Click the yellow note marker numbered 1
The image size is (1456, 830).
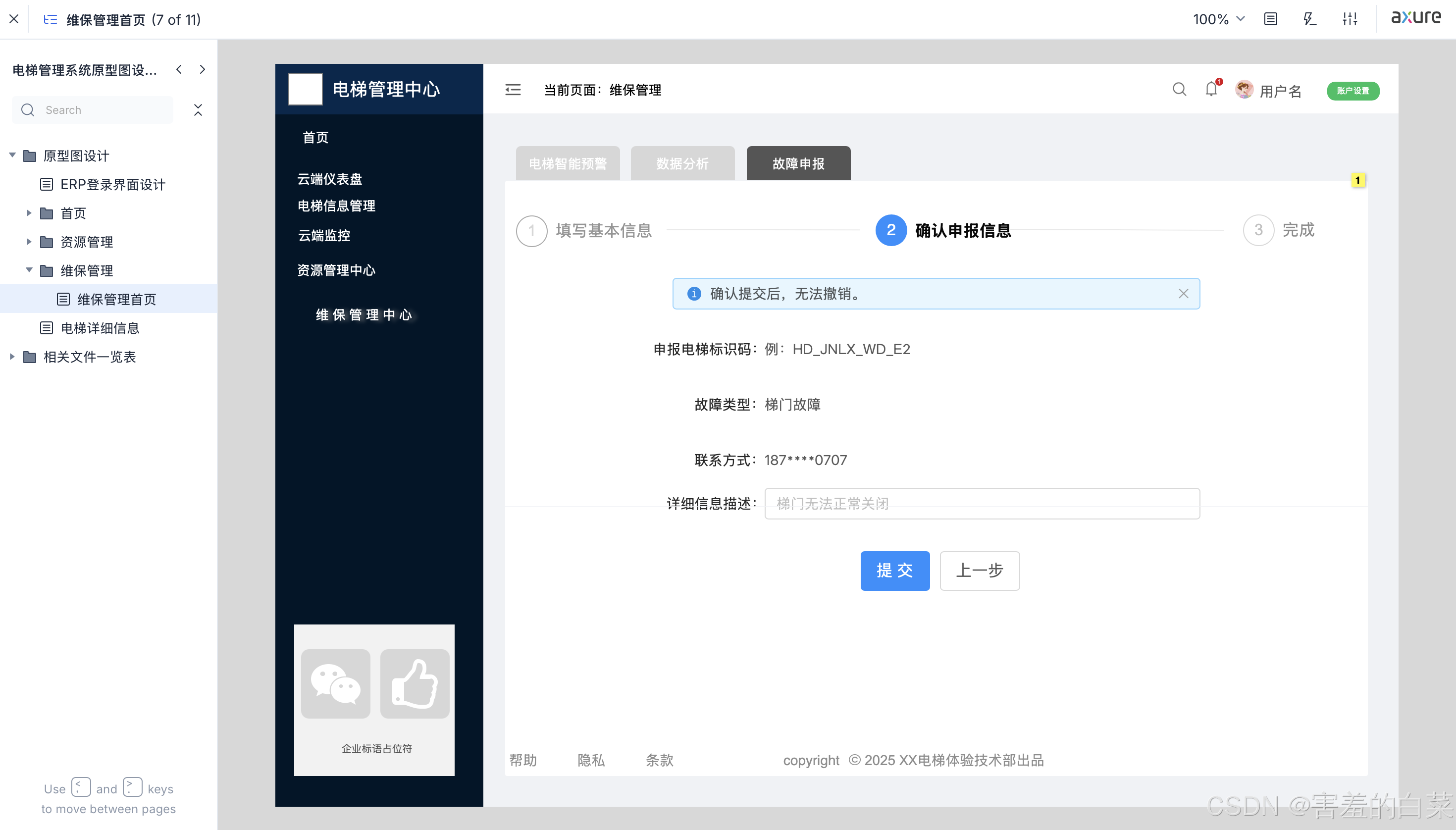[x=1357, y=180]
